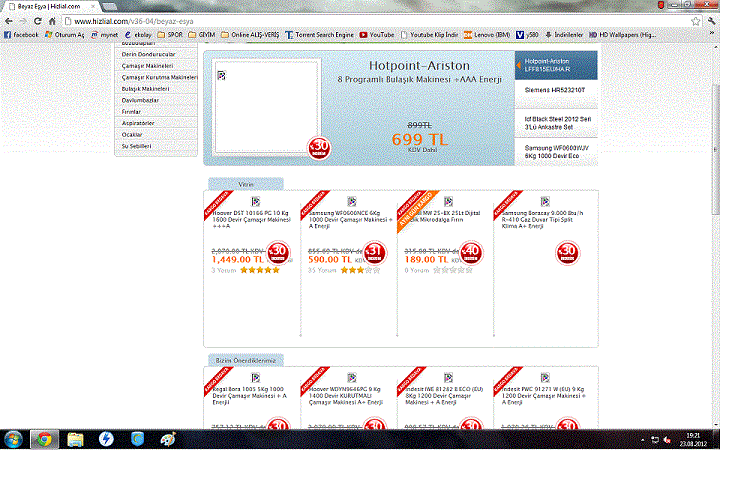Viewport: 750px width, 499px height.
Task: Open a new browser tab
Action: coord(110,7)
